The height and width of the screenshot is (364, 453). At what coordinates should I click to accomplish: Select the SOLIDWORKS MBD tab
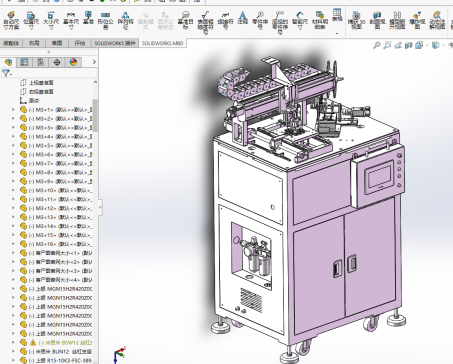pos(162,43)
